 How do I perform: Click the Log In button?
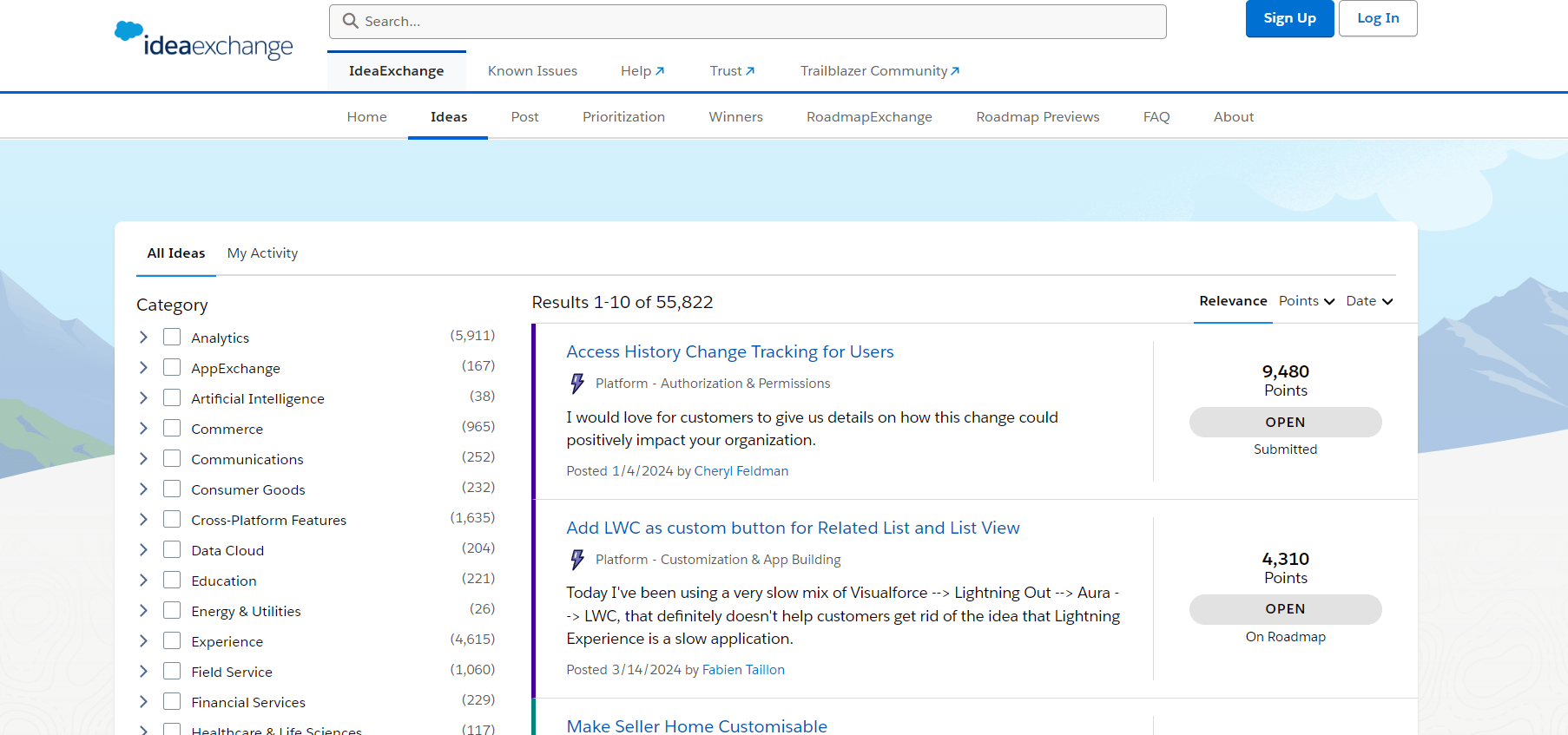coord(1378,18)
